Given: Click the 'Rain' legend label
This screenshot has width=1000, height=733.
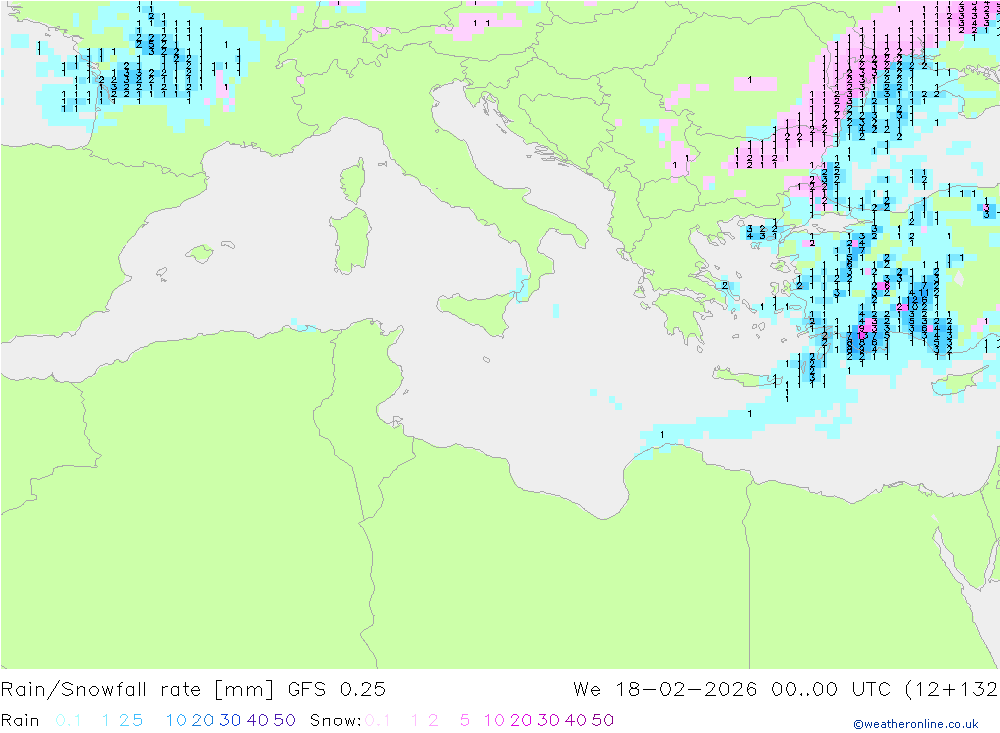Looking at the screenshot, I should [20, 720].
